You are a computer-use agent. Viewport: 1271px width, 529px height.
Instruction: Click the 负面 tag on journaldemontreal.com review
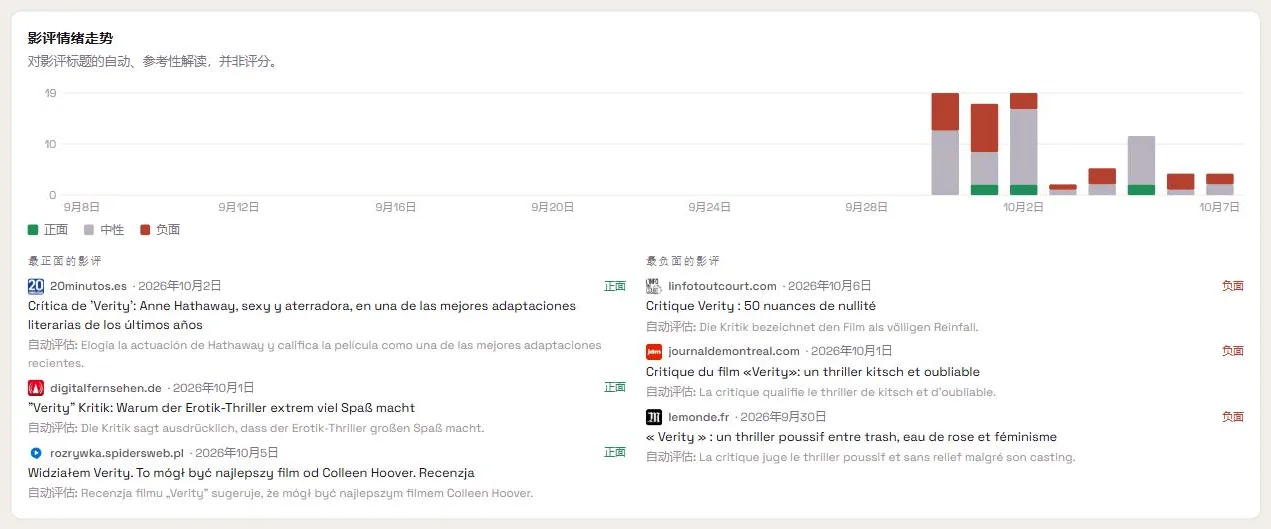coord(1233,351)
